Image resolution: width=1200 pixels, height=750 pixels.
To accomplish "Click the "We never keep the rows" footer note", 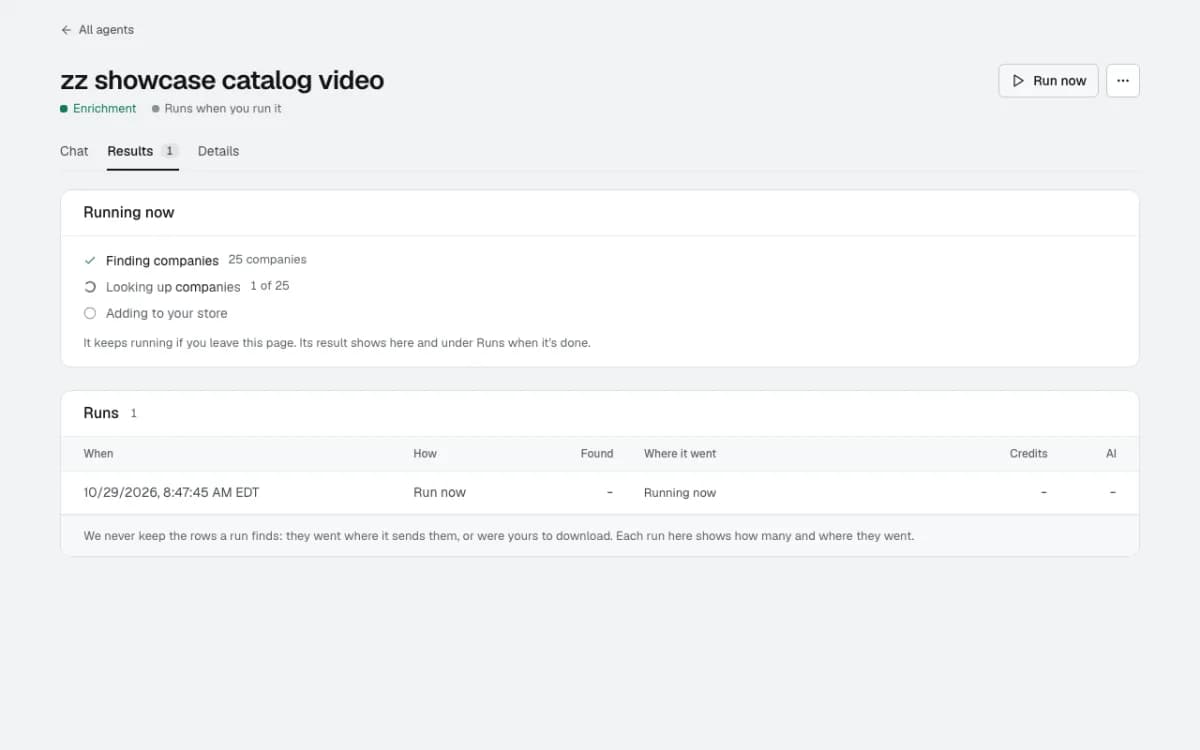I will [499, 536].
